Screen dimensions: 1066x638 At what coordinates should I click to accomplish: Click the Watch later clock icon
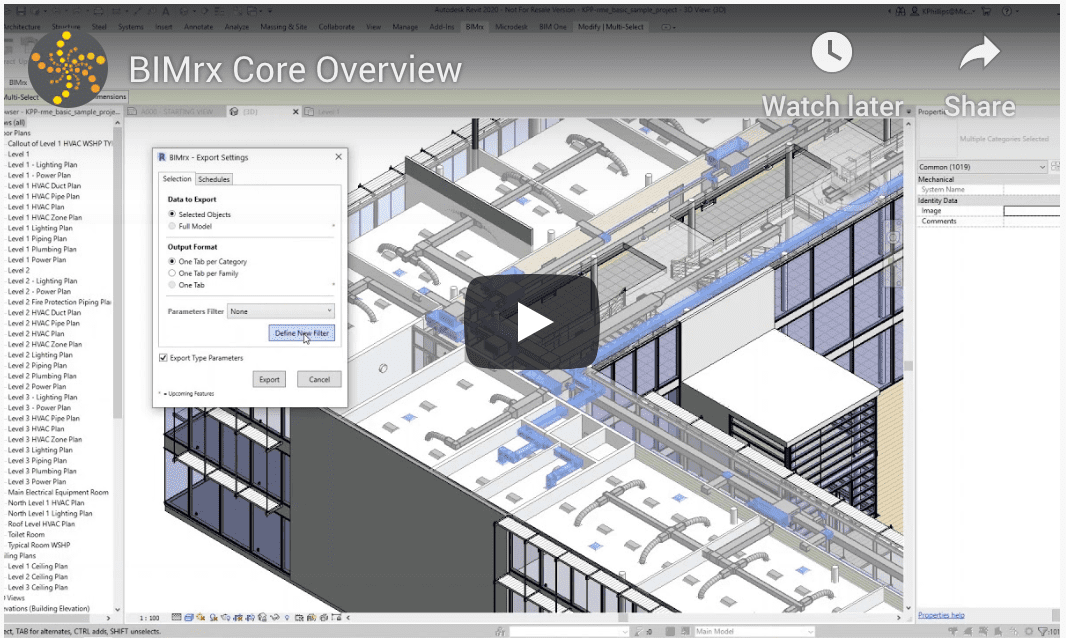pyautogui.click(x=831, y=52)
